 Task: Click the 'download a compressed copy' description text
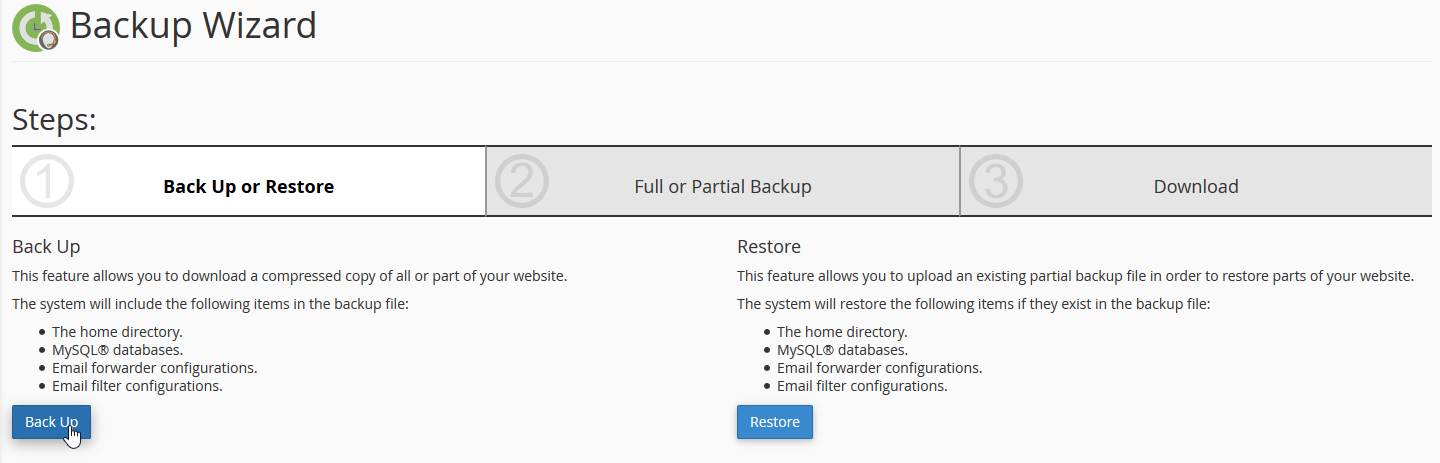click(290, 276)
